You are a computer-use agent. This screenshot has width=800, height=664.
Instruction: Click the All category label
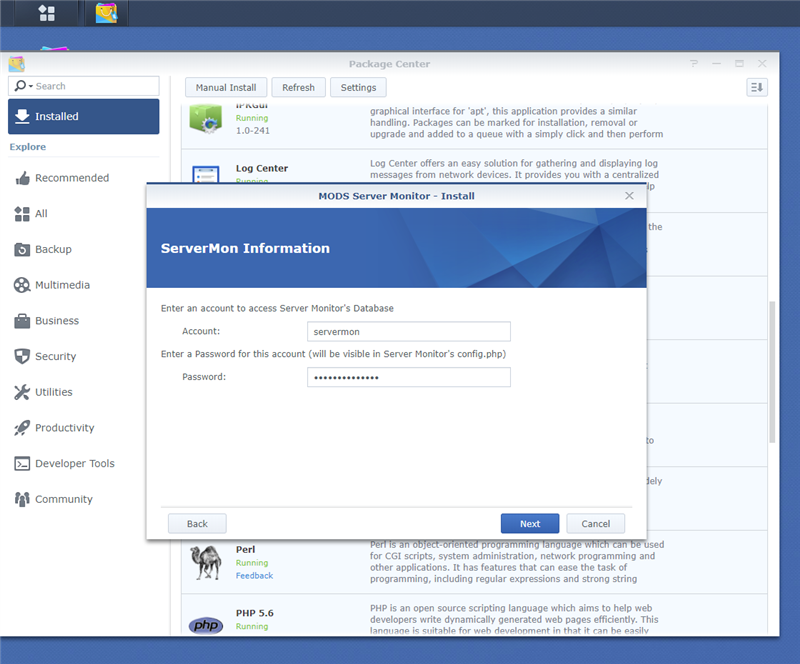(41, 214)
